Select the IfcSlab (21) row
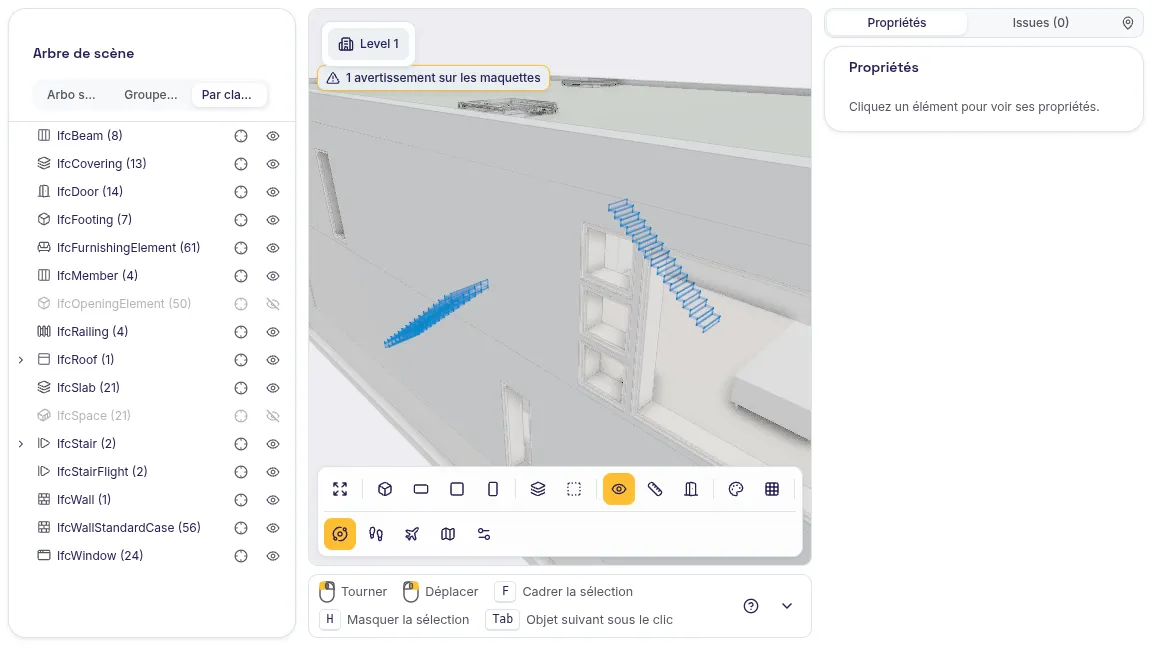The height and width of the screenshot is (648, 1152). point(152,388)
